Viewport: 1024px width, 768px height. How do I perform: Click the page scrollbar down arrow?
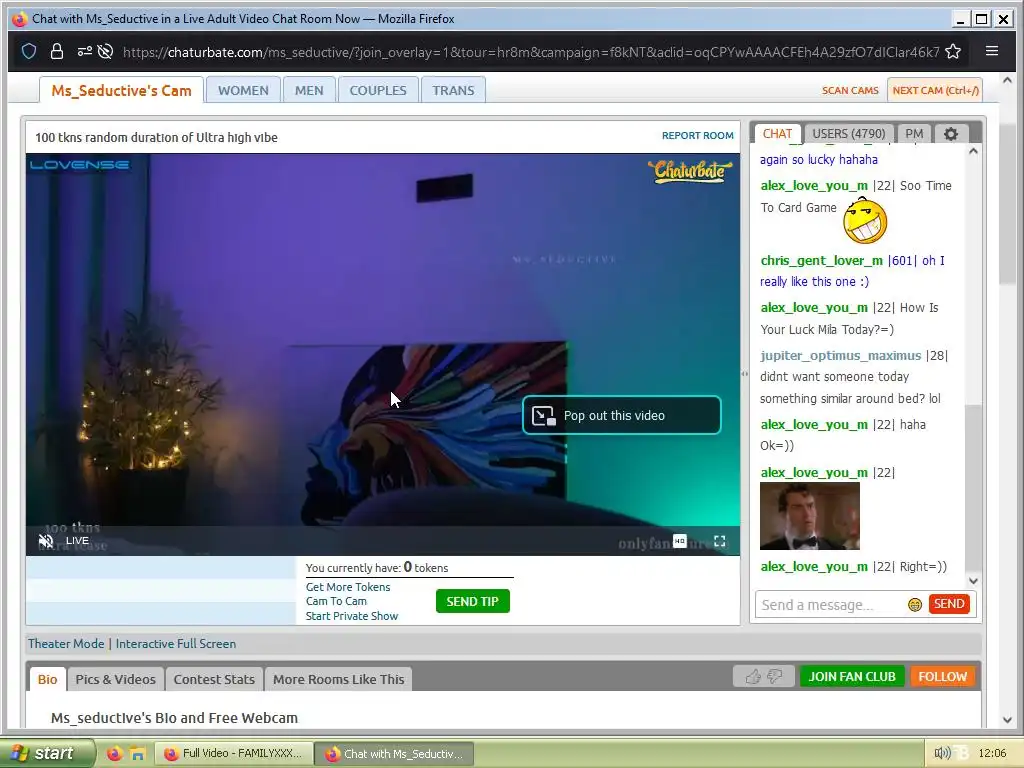(x=1007, y=720)
